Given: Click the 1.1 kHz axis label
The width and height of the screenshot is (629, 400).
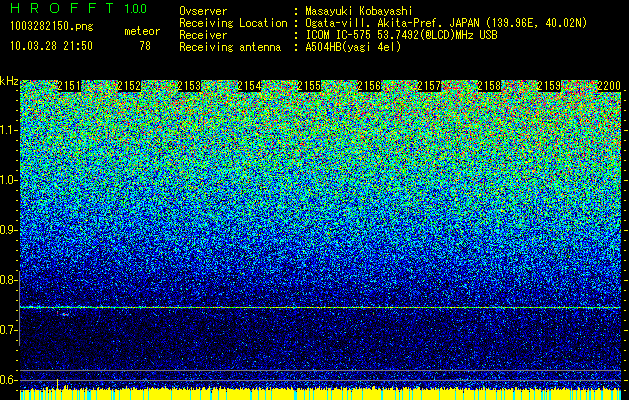Looking at the screenshot, I should [7, 130].
